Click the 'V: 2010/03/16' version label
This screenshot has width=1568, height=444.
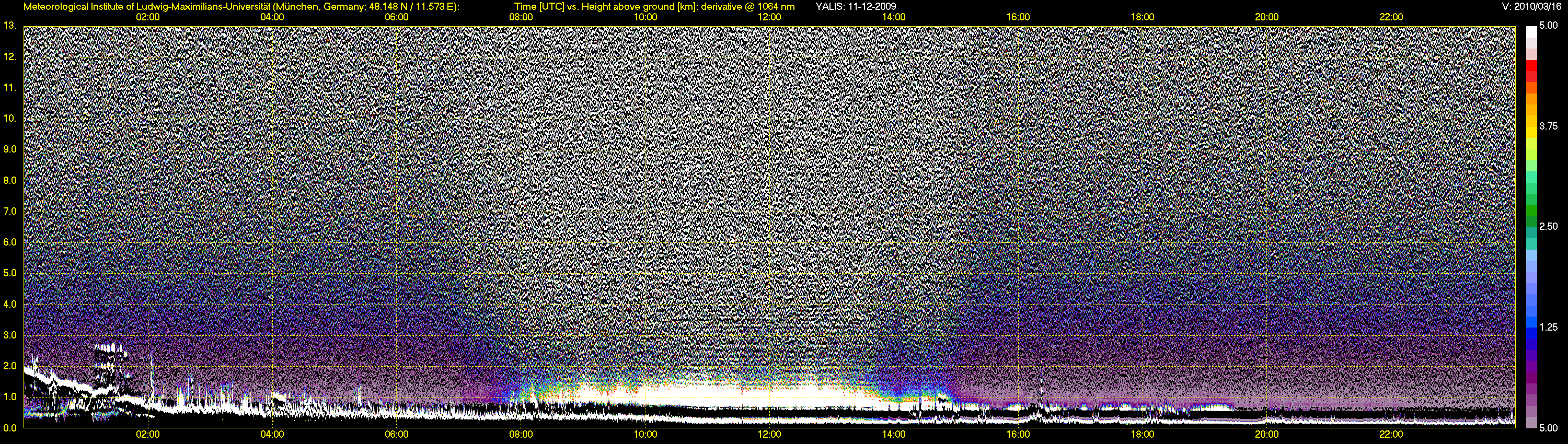pos(1531,7)
